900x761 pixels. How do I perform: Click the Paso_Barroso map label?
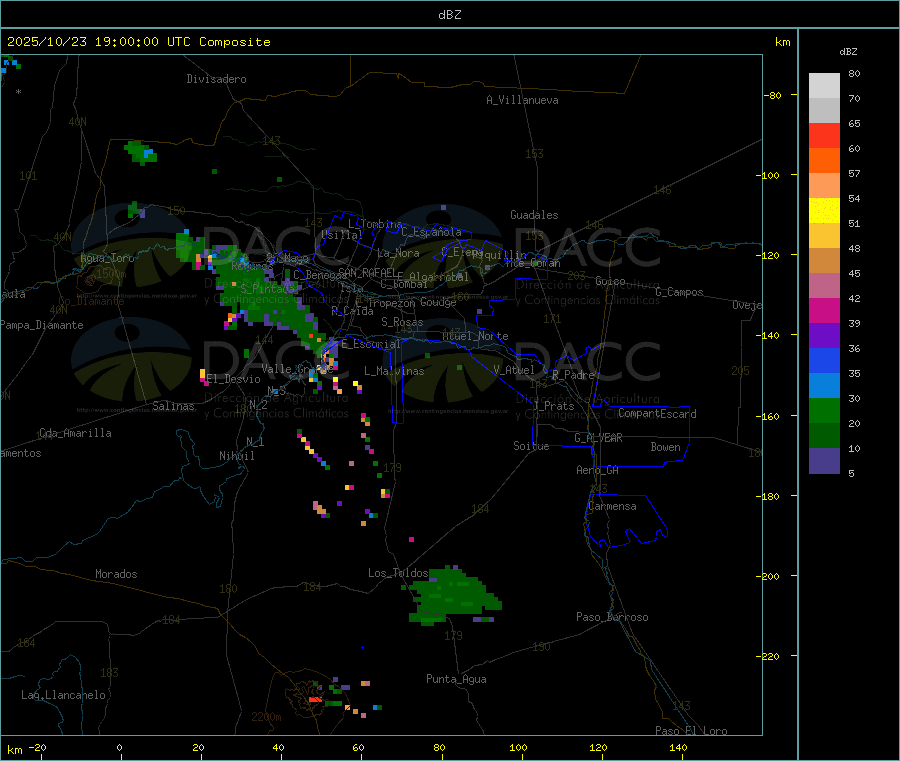tap(612, 617)
